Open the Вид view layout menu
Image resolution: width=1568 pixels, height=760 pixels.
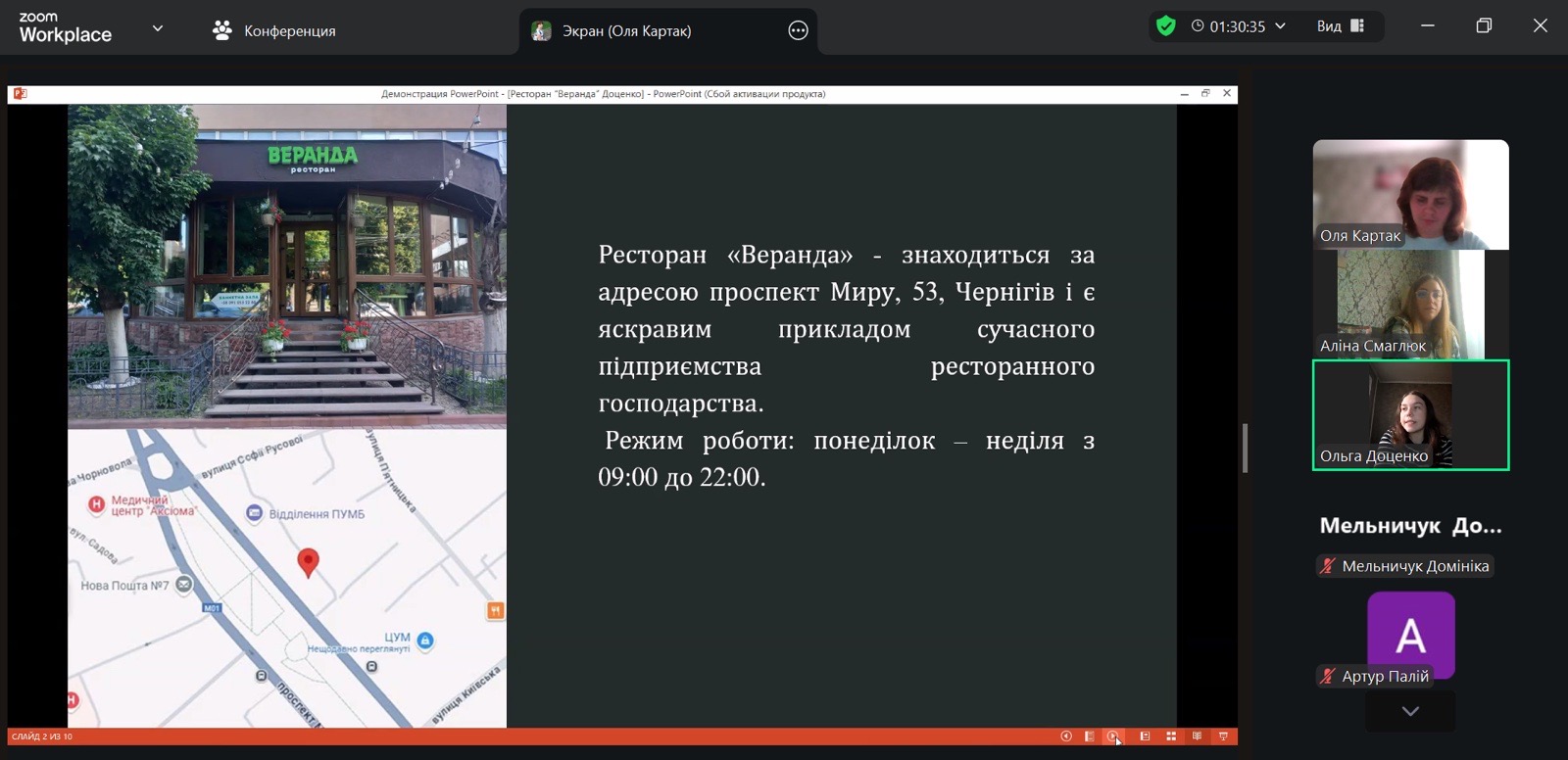1340,26
